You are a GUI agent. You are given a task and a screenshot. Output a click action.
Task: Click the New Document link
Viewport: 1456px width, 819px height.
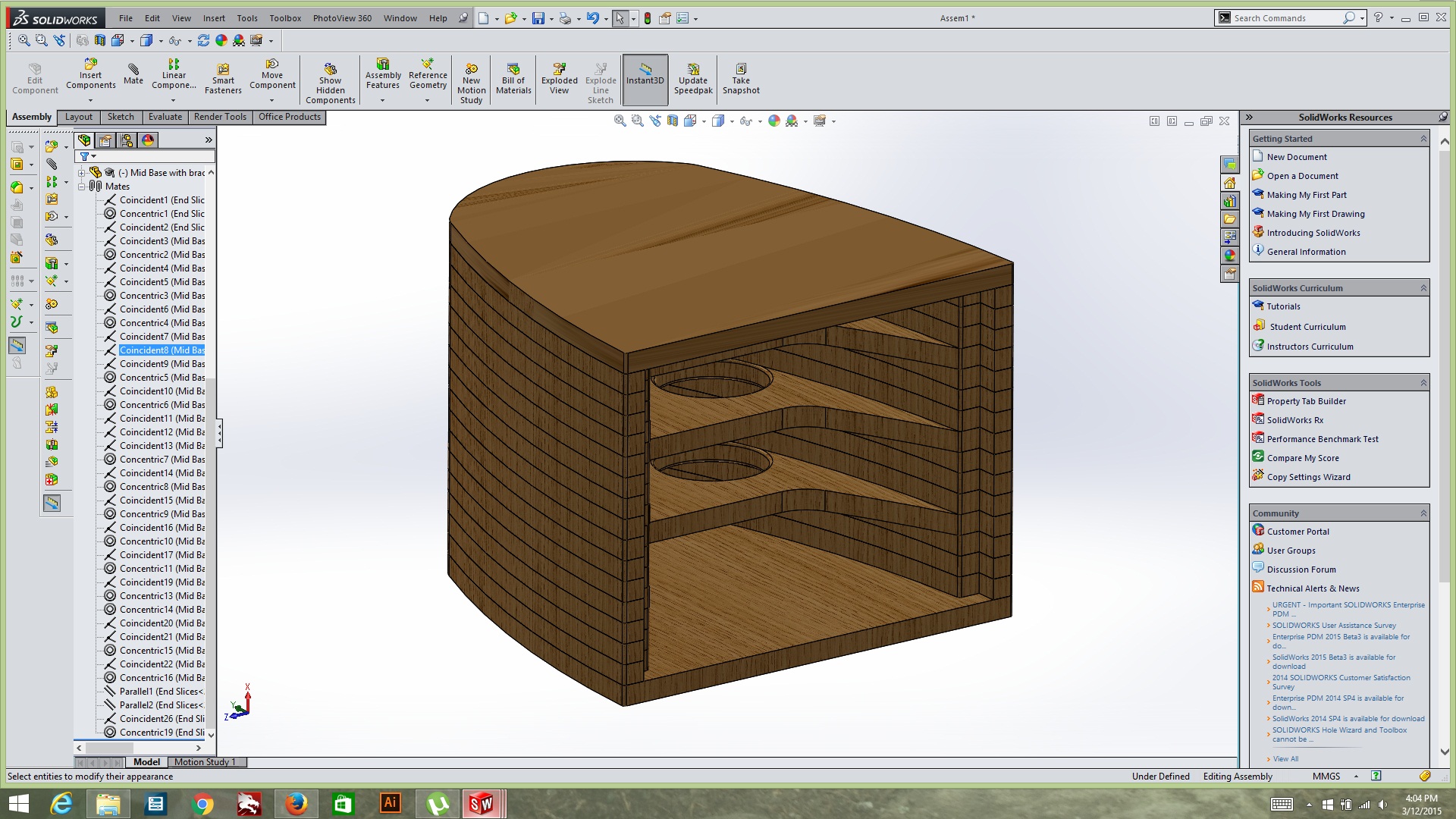coord(1297,157)
